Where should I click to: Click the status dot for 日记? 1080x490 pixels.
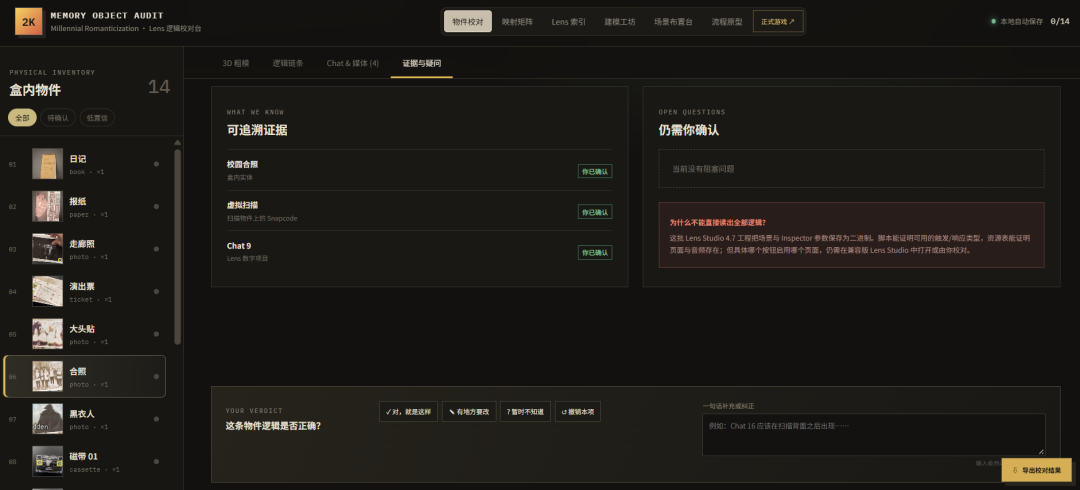pyautogui.click(x=156, y=164)
